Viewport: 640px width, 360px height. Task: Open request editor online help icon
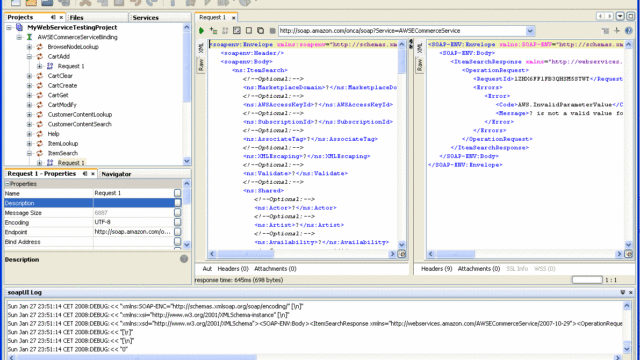629,31
